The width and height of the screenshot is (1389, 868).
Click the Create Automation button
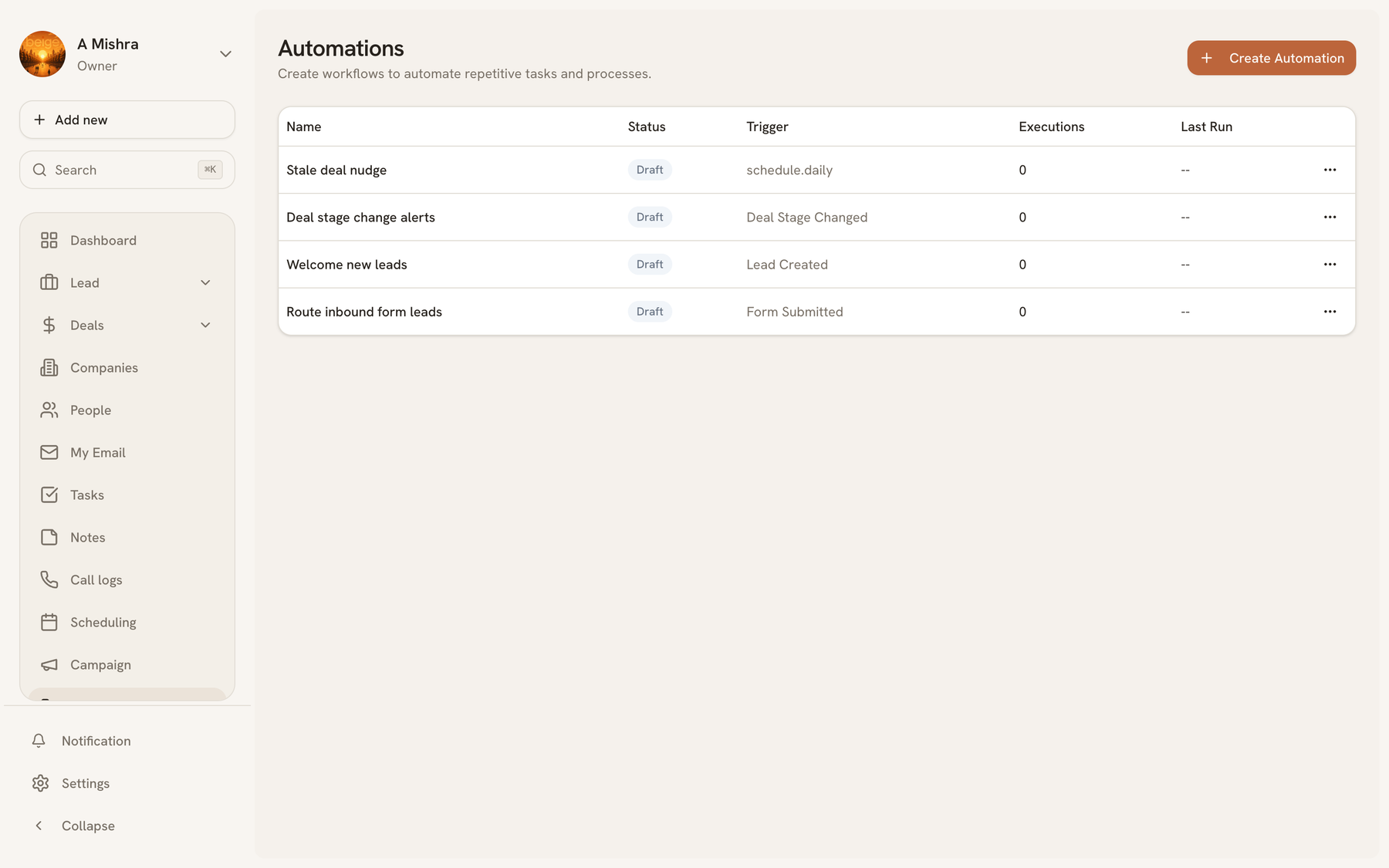point(1271,58)
